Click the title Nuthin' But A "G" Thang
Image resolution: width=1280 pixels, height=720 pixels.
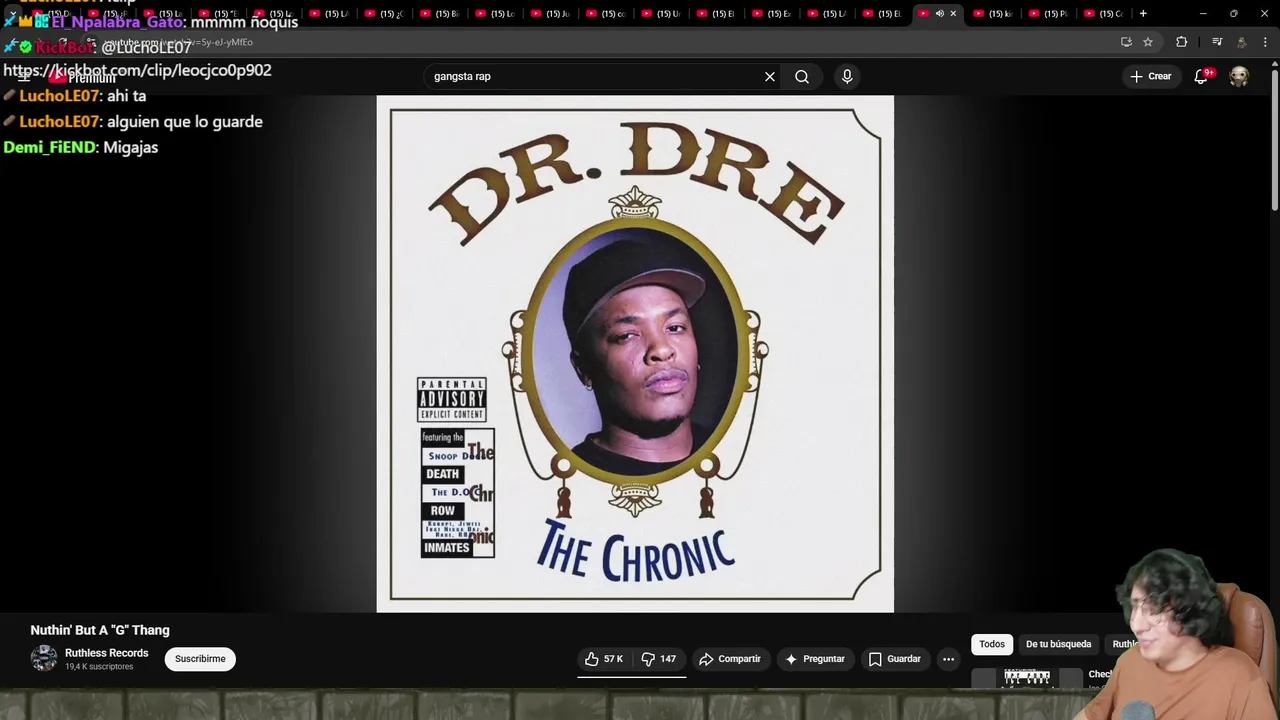coord(100,630)
